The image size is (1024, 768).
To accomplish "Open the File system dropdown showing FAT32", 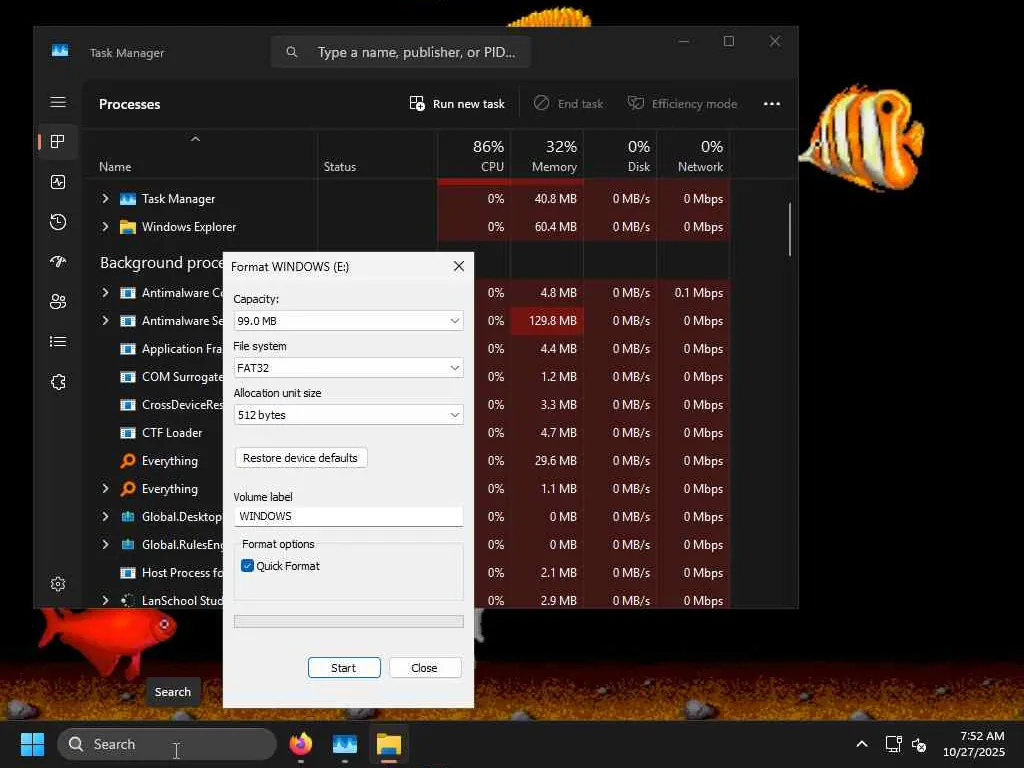I will 349,368.
